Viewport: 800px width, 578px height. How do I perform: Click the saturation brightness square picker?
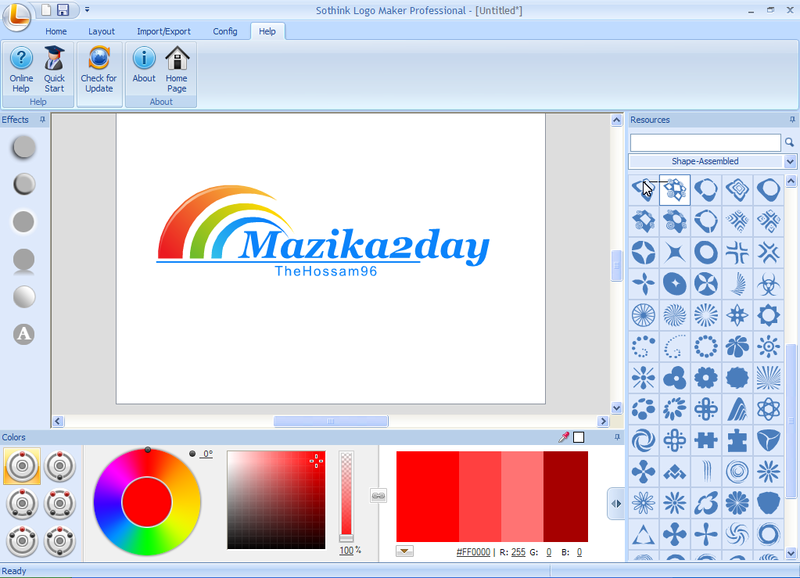click(276, 500)
